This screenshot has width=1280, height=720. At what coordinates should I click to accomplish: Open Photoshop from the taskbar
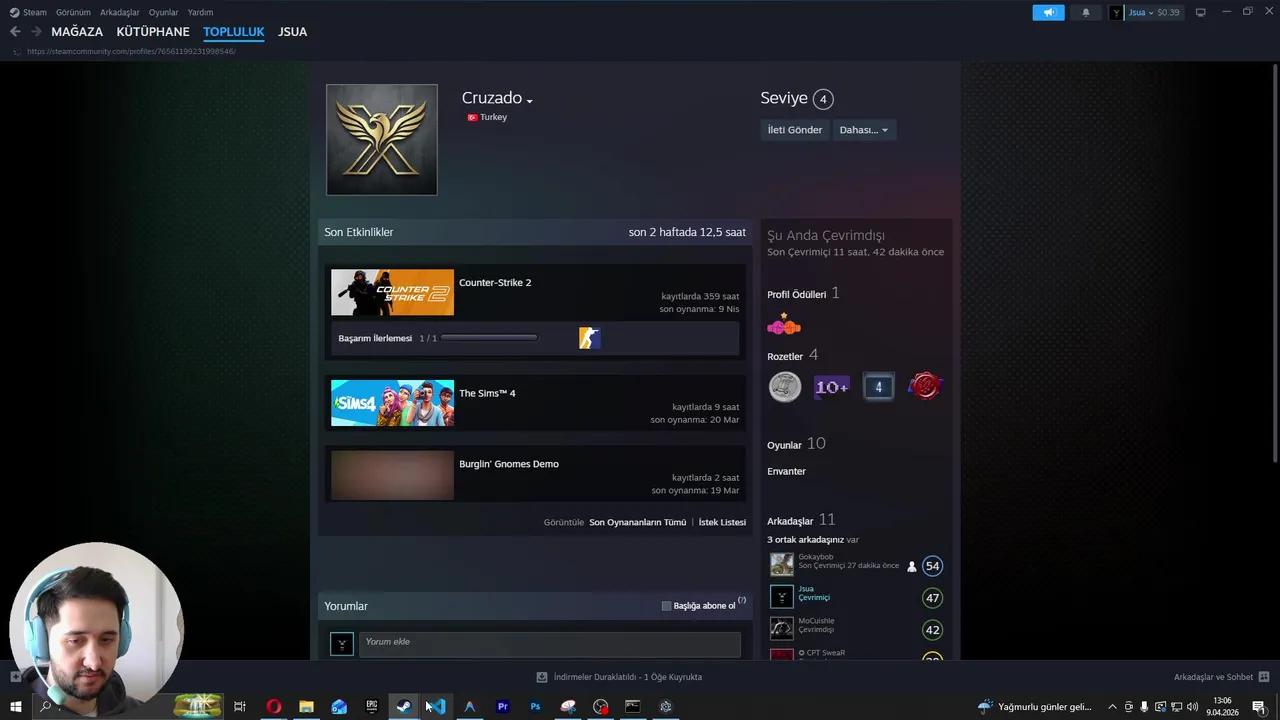click(535, 707)
